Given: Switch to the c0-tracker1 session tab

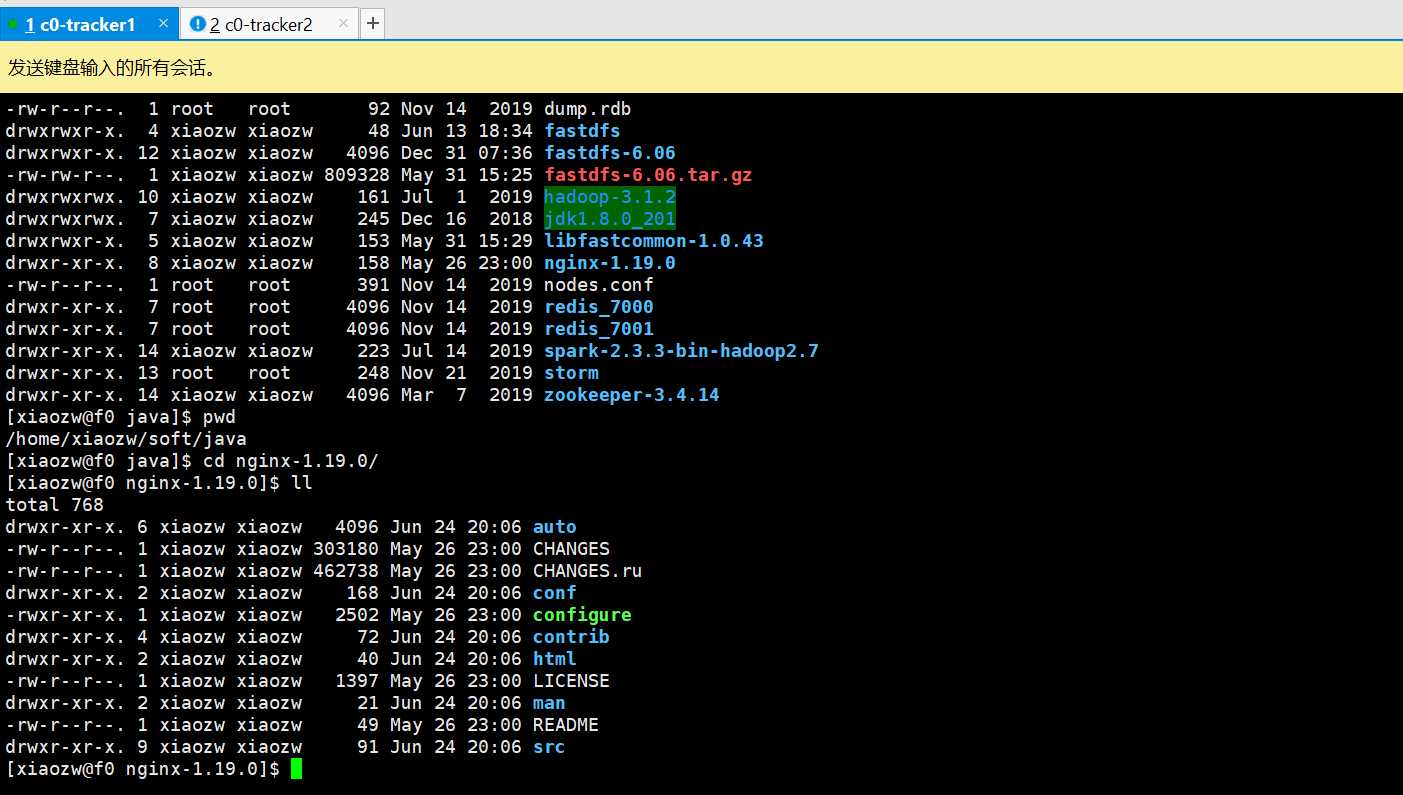Looking at the screenshot, I should [90, 24].
